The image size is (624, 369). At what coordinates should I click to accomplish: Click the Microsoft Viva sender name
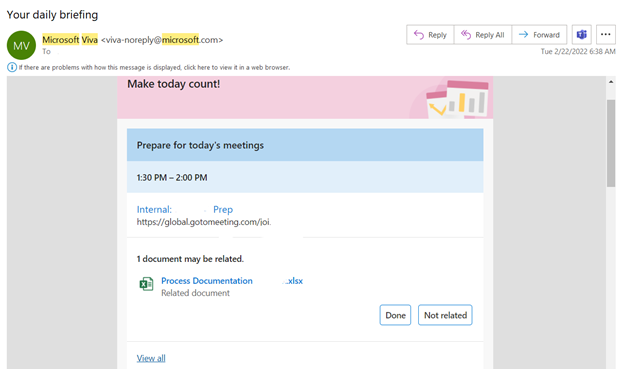[70, 40]
